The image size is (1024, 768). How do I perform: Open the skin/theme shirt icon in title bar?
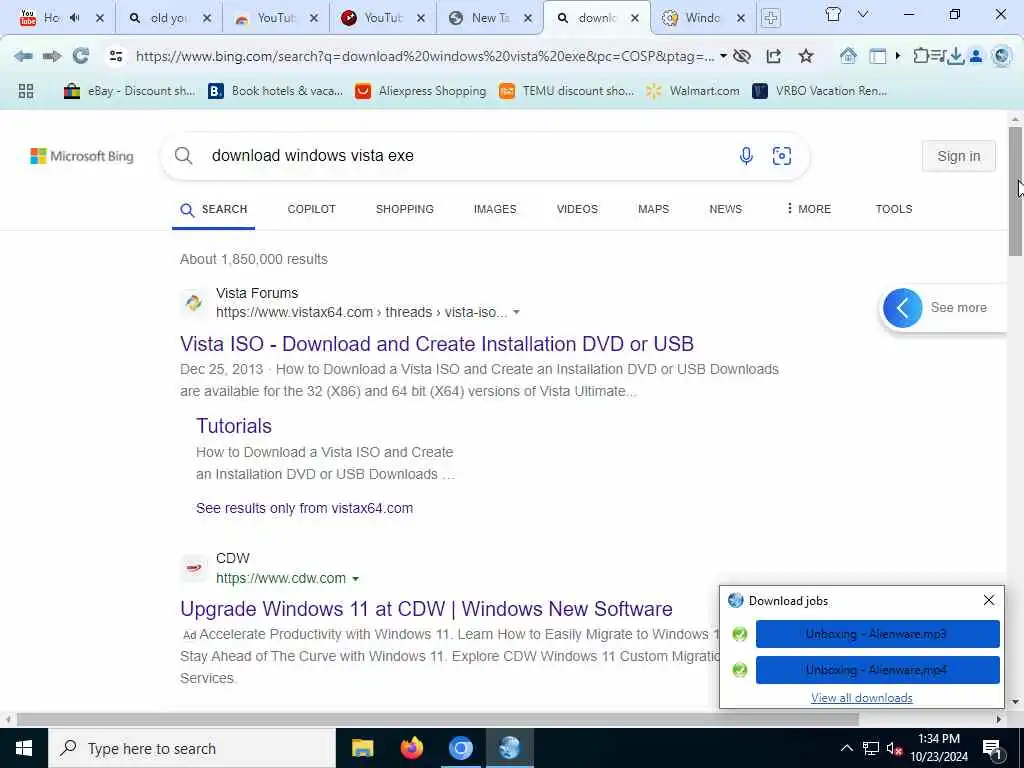[x=833, y=14]
